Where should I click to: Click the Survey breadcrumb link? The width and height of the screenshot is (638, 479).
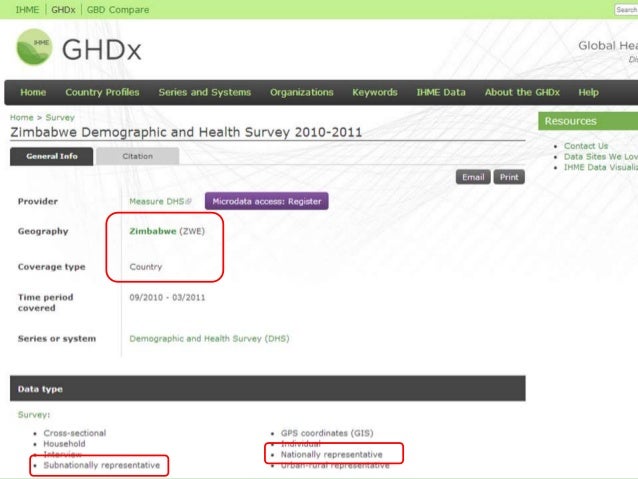pos(60,118)
